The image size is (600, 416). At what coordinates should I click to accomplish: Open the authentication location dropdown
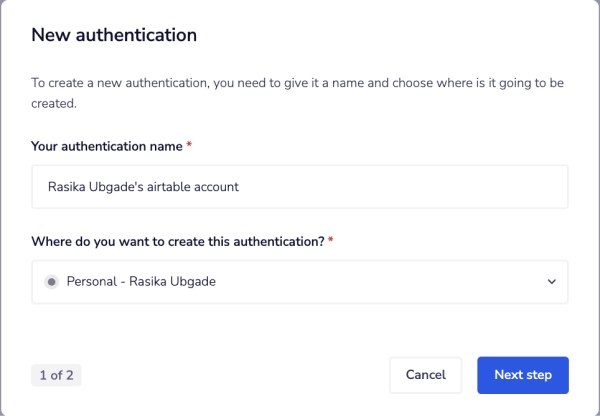300,282
